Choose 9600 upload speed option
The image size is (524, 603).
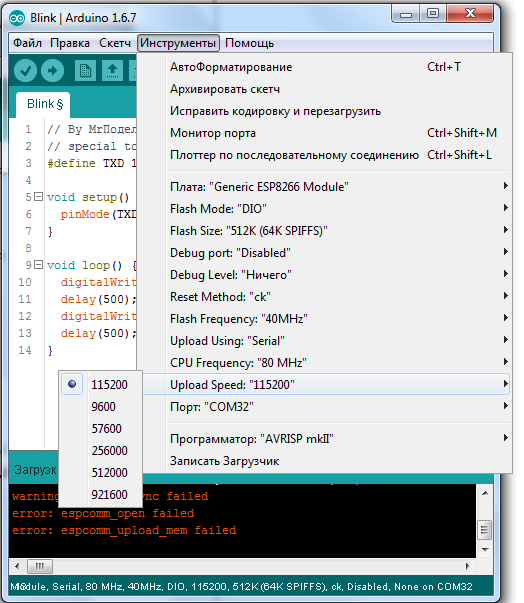(x=101, y=406)
